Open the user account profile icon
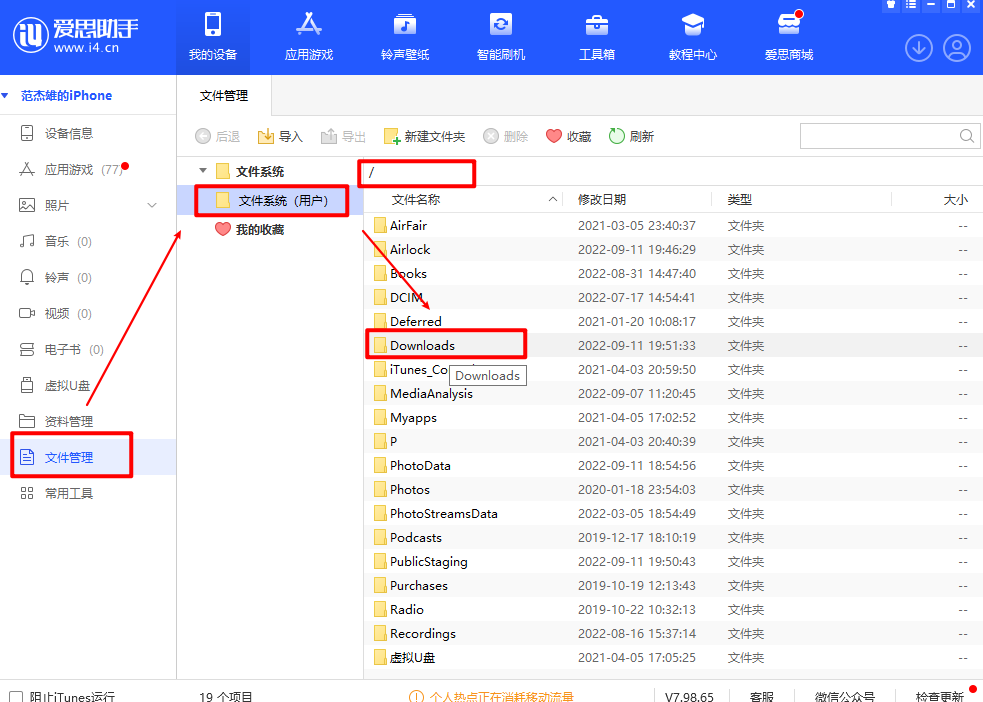 (x=957, y=48)
